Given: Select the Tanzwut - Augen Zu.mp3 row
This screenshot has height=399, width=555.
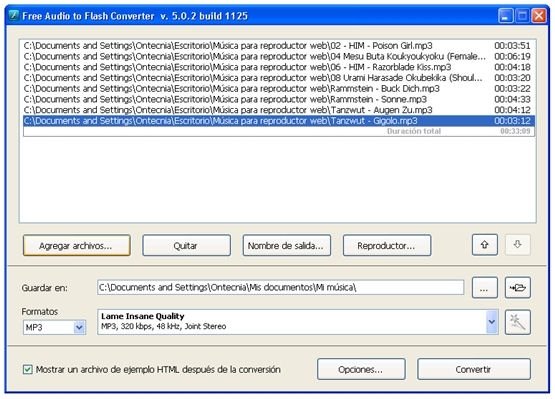Looking at the screenshot, I should pos(279,110).
